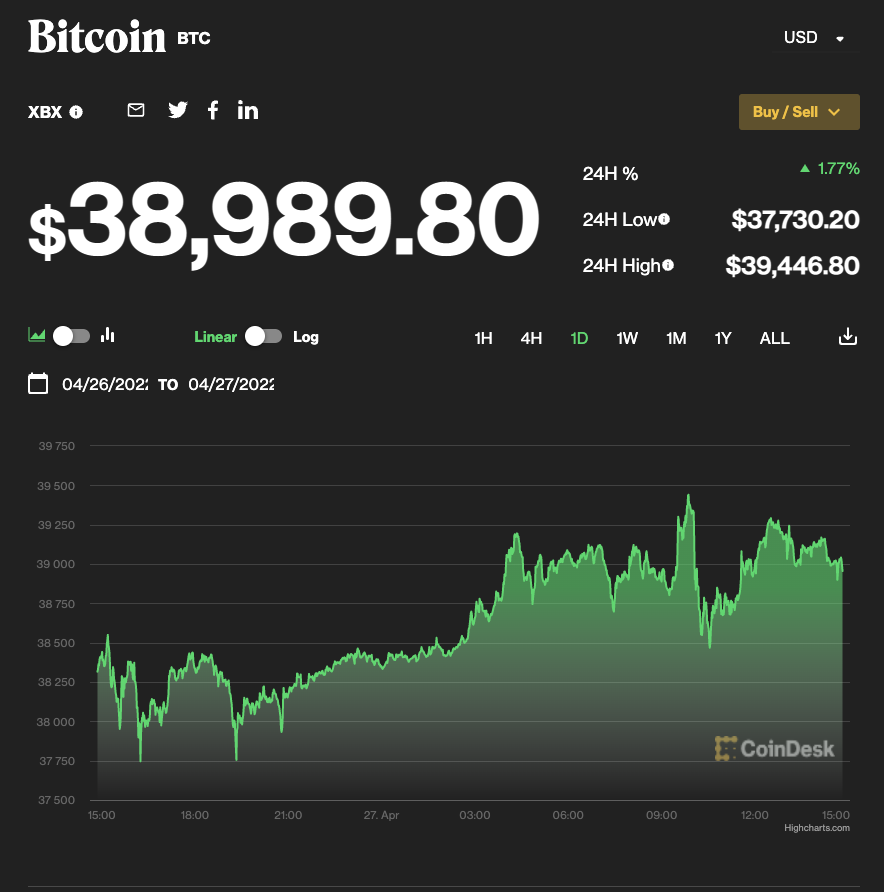This screenshot has width=884, height=892.
Task: Open the calendar date picker icon
Action: 38,383
